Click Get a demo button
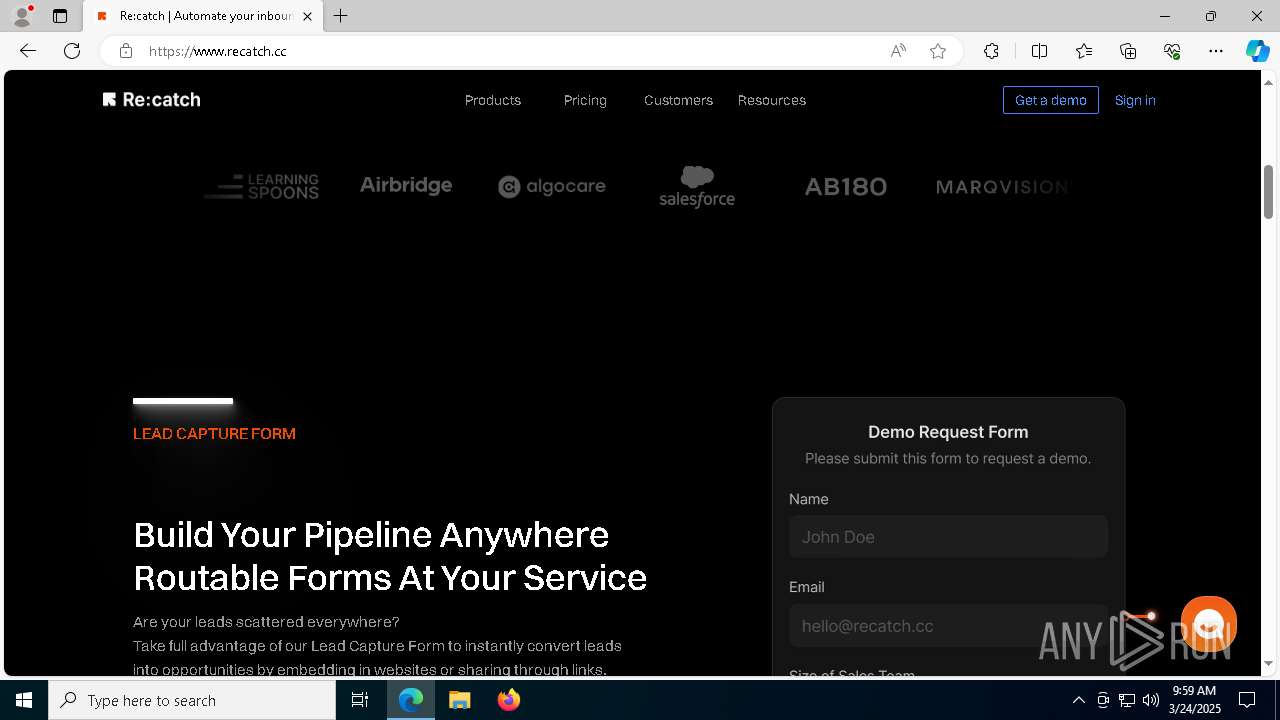 point(1050,100)
